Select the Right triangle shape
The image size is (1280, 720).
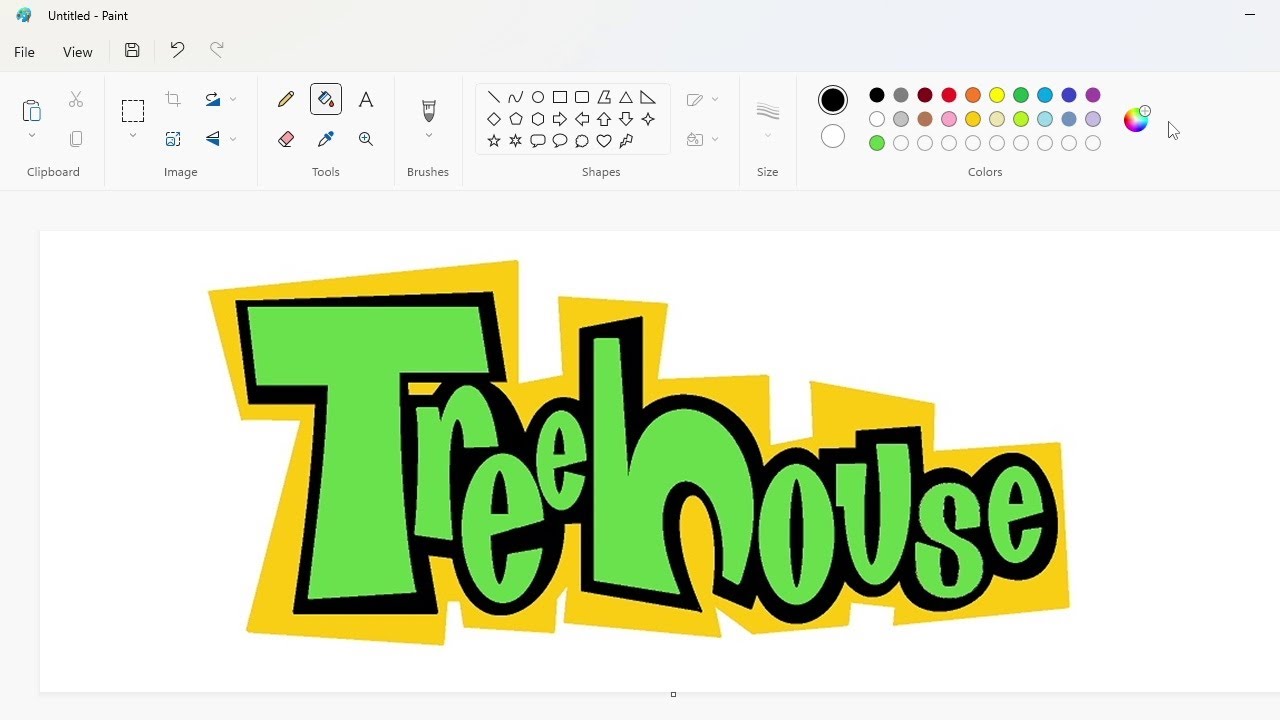click(x=648, y=97)
